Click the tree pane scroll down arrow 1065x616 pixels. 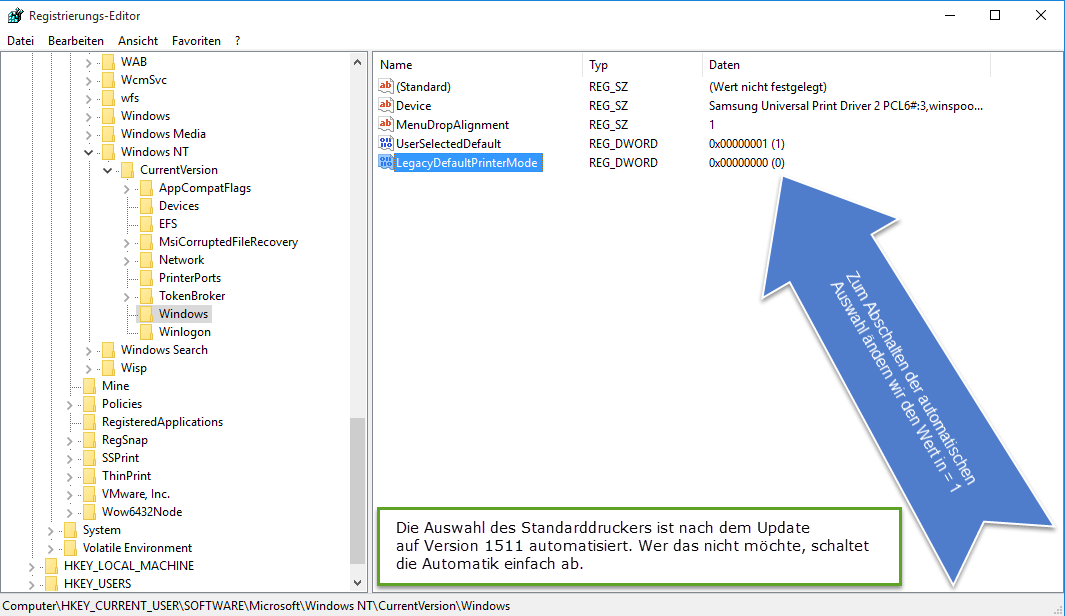pos(359,583)
